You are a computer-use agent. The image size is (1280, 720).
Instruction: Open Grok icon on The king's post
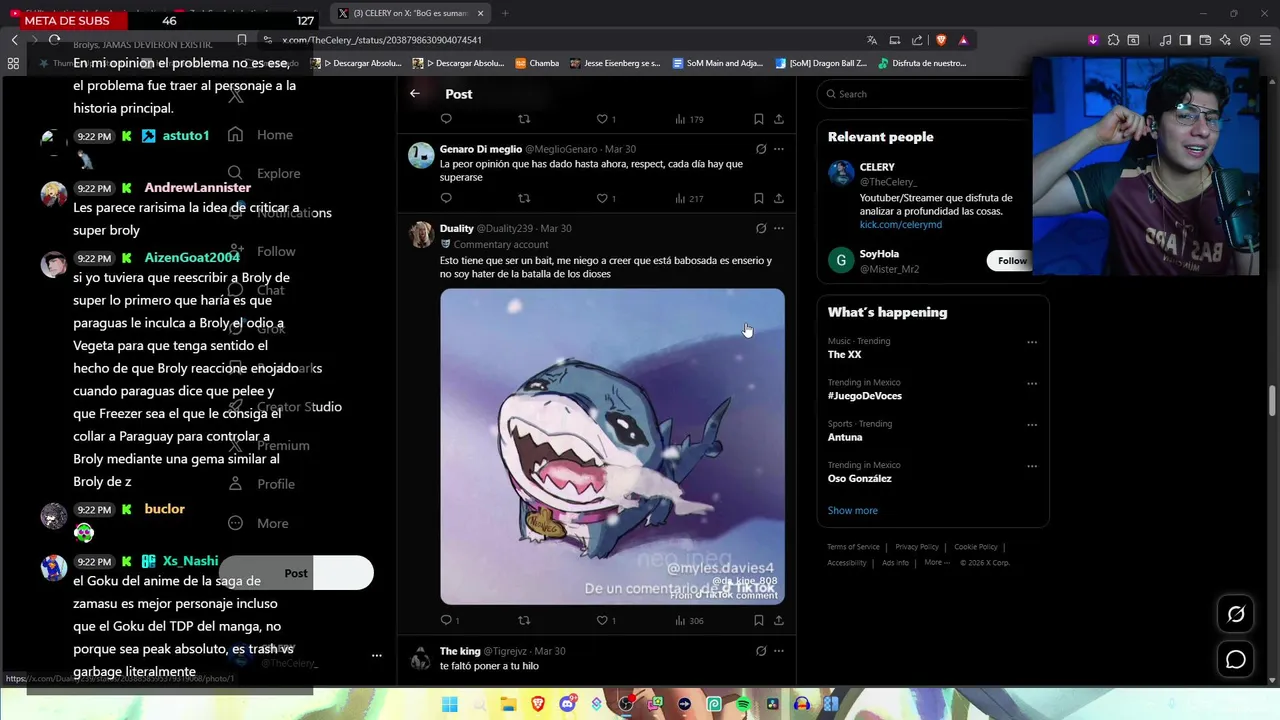(x=761, y=651)
